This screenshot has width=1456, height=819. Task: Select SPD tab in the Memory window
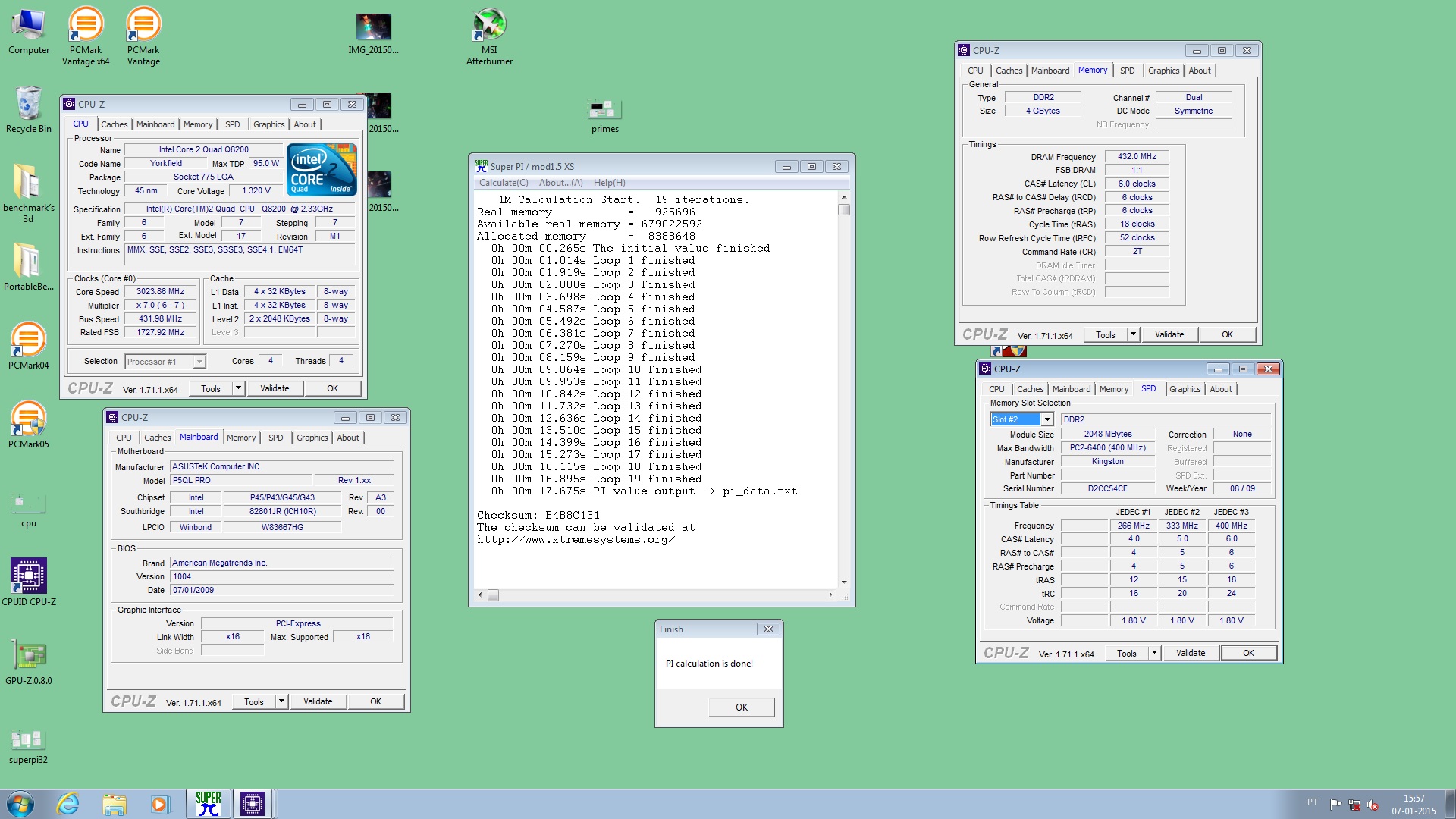click(1127, 71)
